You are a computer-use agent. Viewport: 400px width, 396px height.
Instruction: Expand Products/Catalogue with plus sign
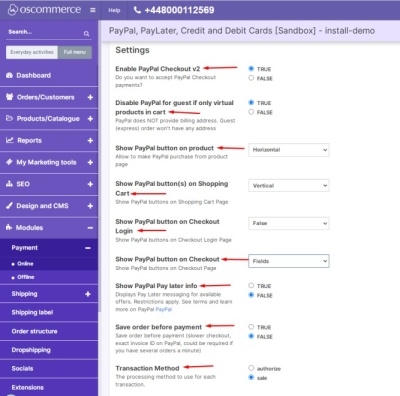click(90, 119)
